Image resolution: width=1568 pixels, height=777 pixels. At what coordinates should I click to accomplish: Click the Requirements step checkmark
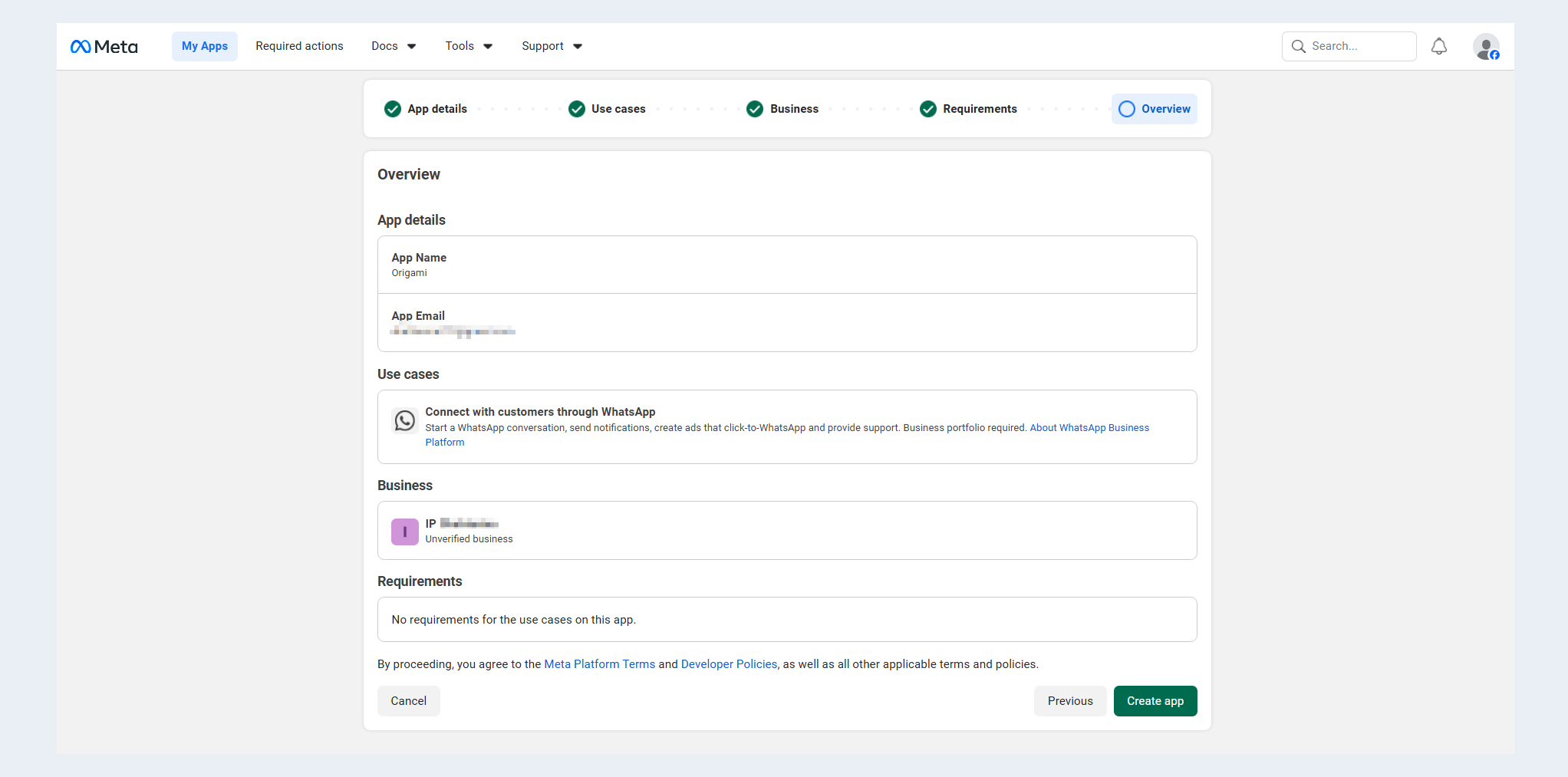pos(928,109)
